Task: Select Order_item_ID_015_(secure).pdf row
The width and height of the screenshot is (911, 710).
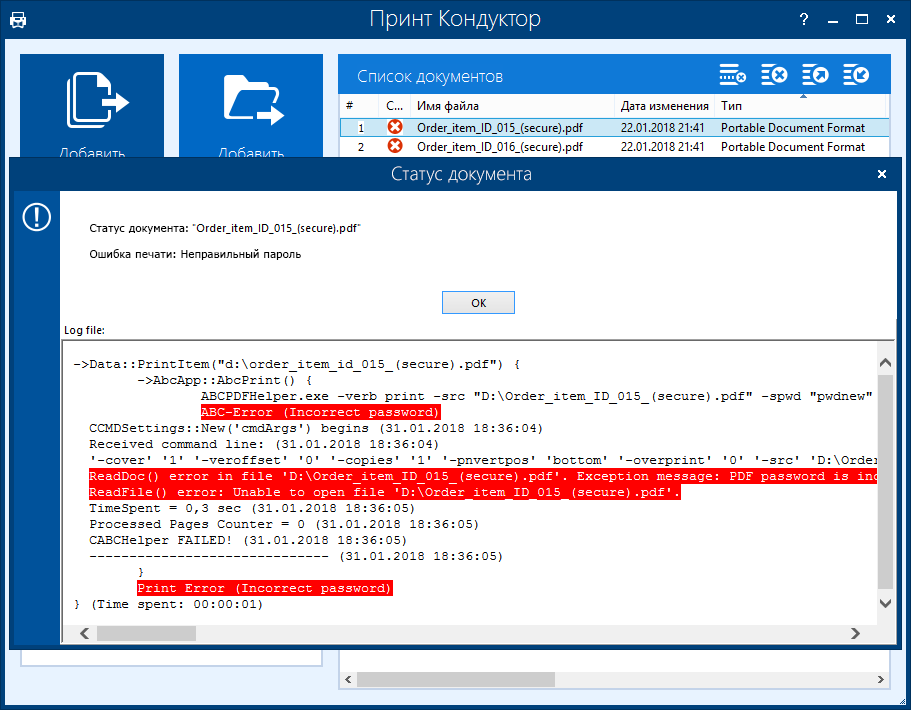Action: [614, 128]
